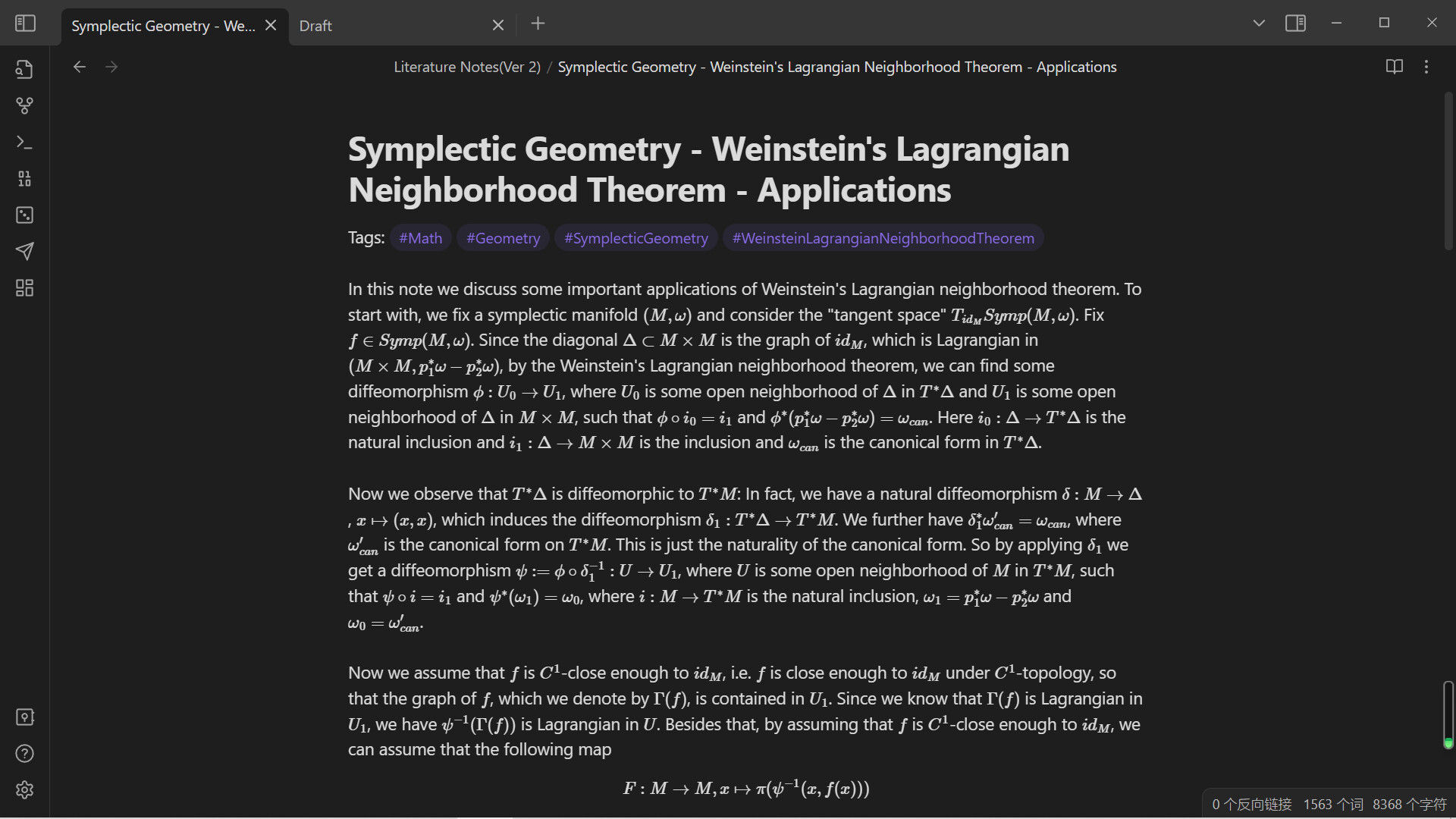
Task: Switch to reading view mode
Action: [1394, 67]
